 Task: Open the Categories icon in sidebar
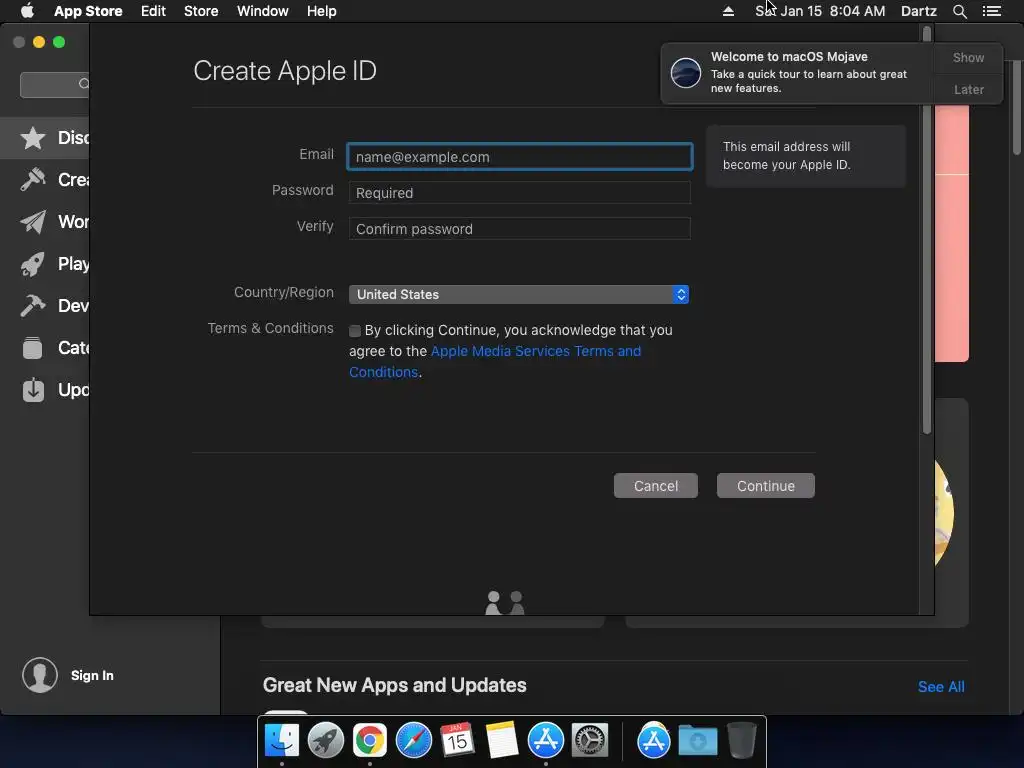33,347
